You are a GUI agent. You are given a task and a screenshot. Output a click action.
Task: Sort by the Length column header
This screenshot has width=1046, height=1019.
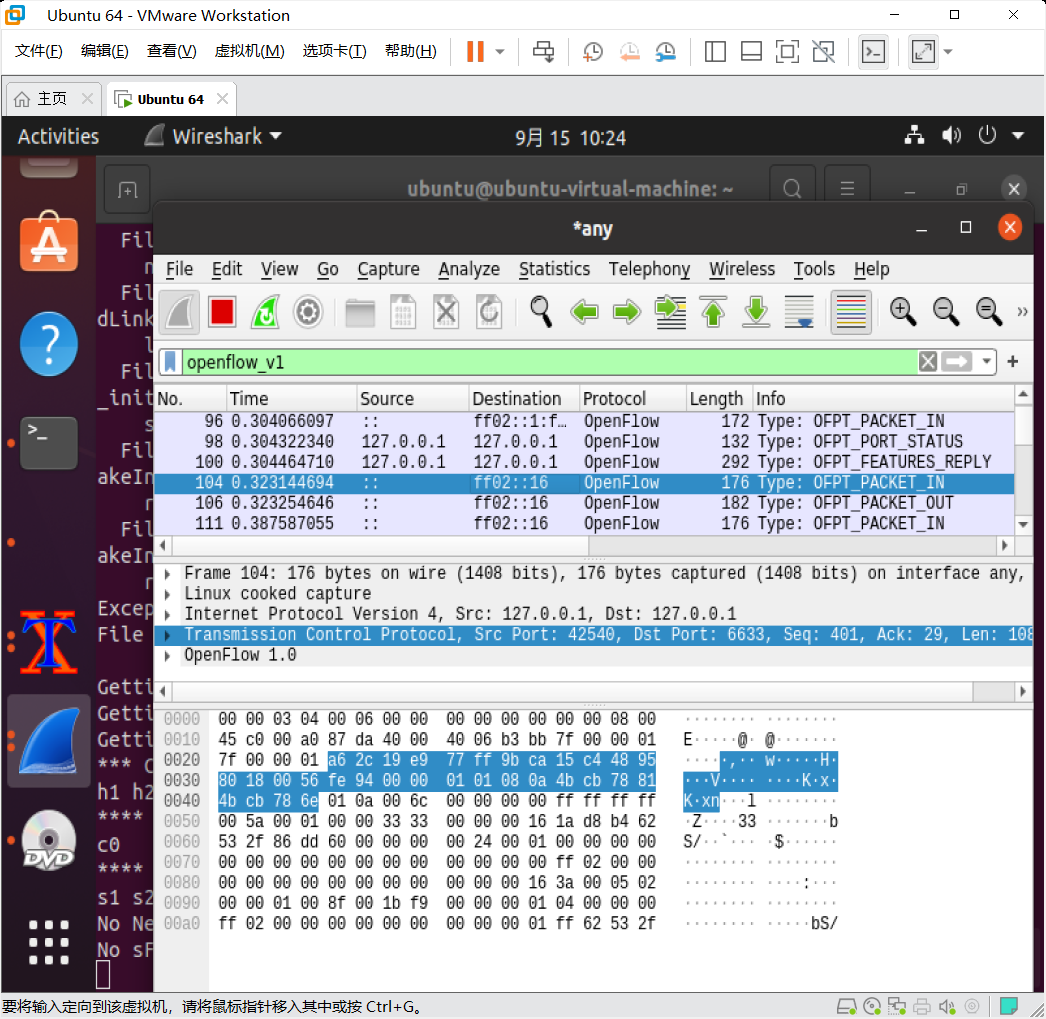(719, 399)
